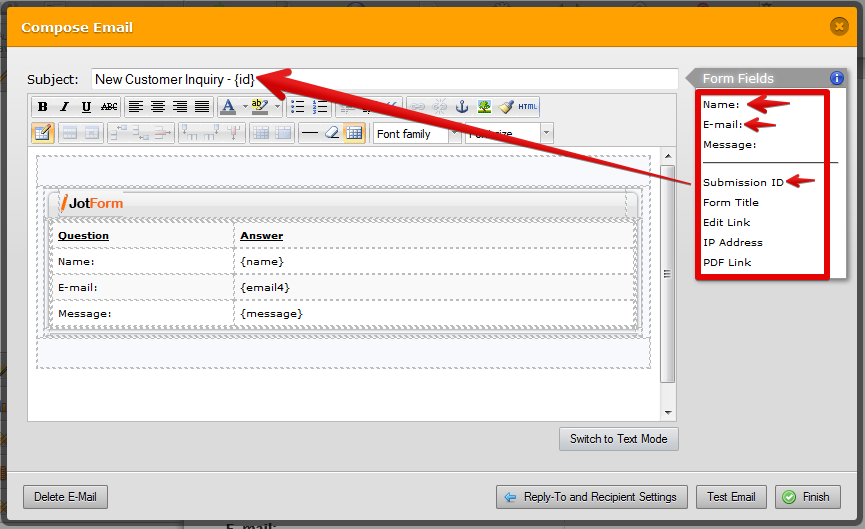Toggle underline formatting
This screenshot has width=865, height=529.
coord(86,107)
